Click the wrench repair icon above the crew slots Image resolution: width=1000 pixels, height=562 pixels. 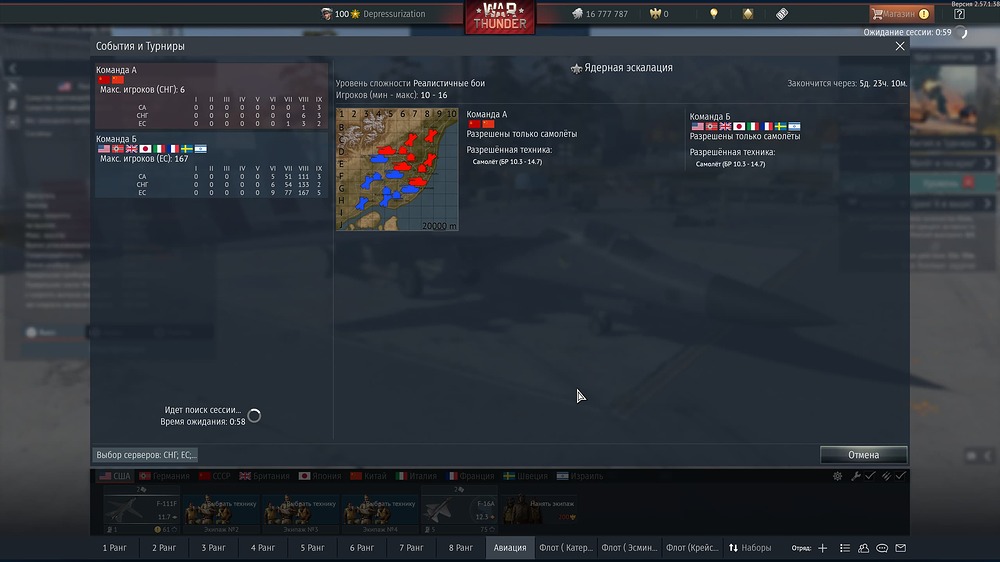click(x=856, y=476)
